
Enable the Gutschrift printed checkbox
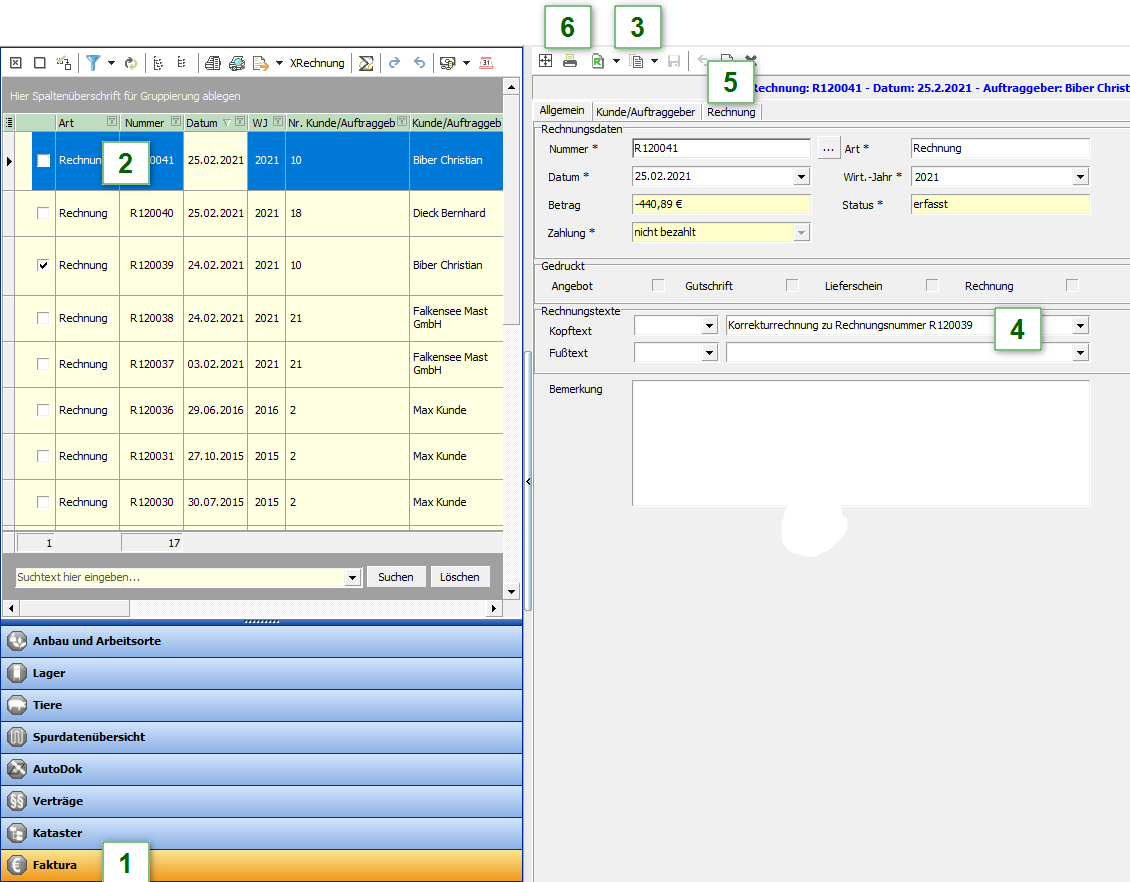[792, 286]
